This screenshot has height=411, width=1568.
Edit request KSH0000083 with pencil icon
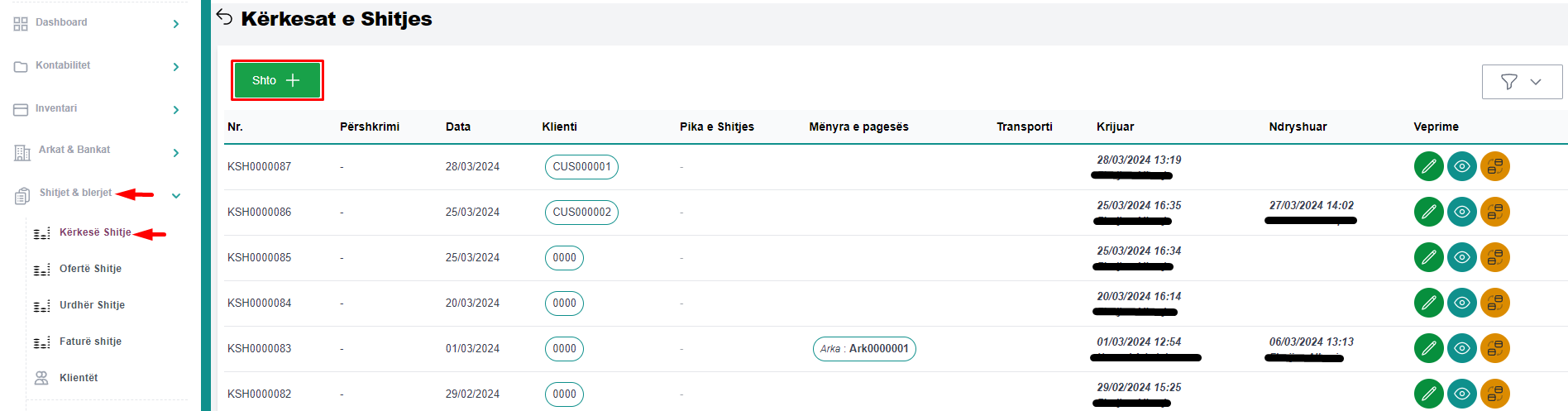click(1428, 348)
